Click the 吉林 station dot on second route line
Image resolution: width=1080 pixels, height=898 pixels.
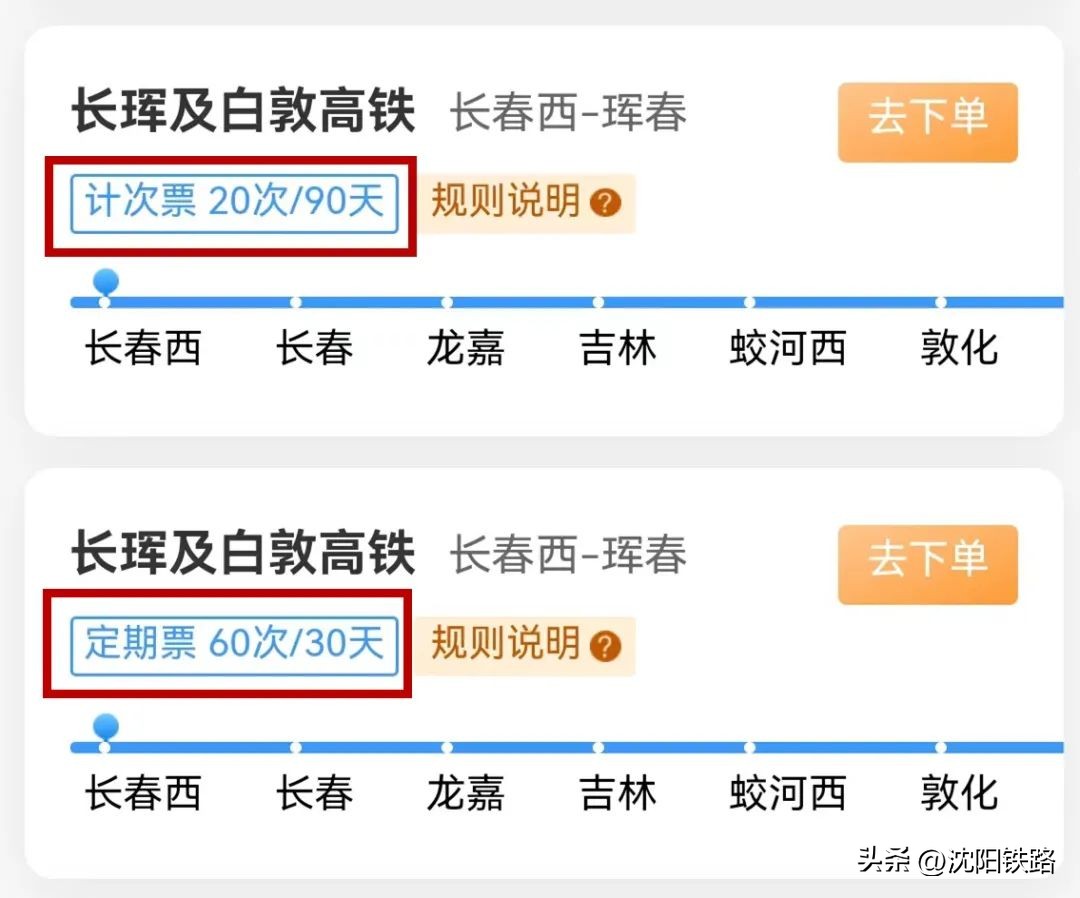tap(597, 746)
